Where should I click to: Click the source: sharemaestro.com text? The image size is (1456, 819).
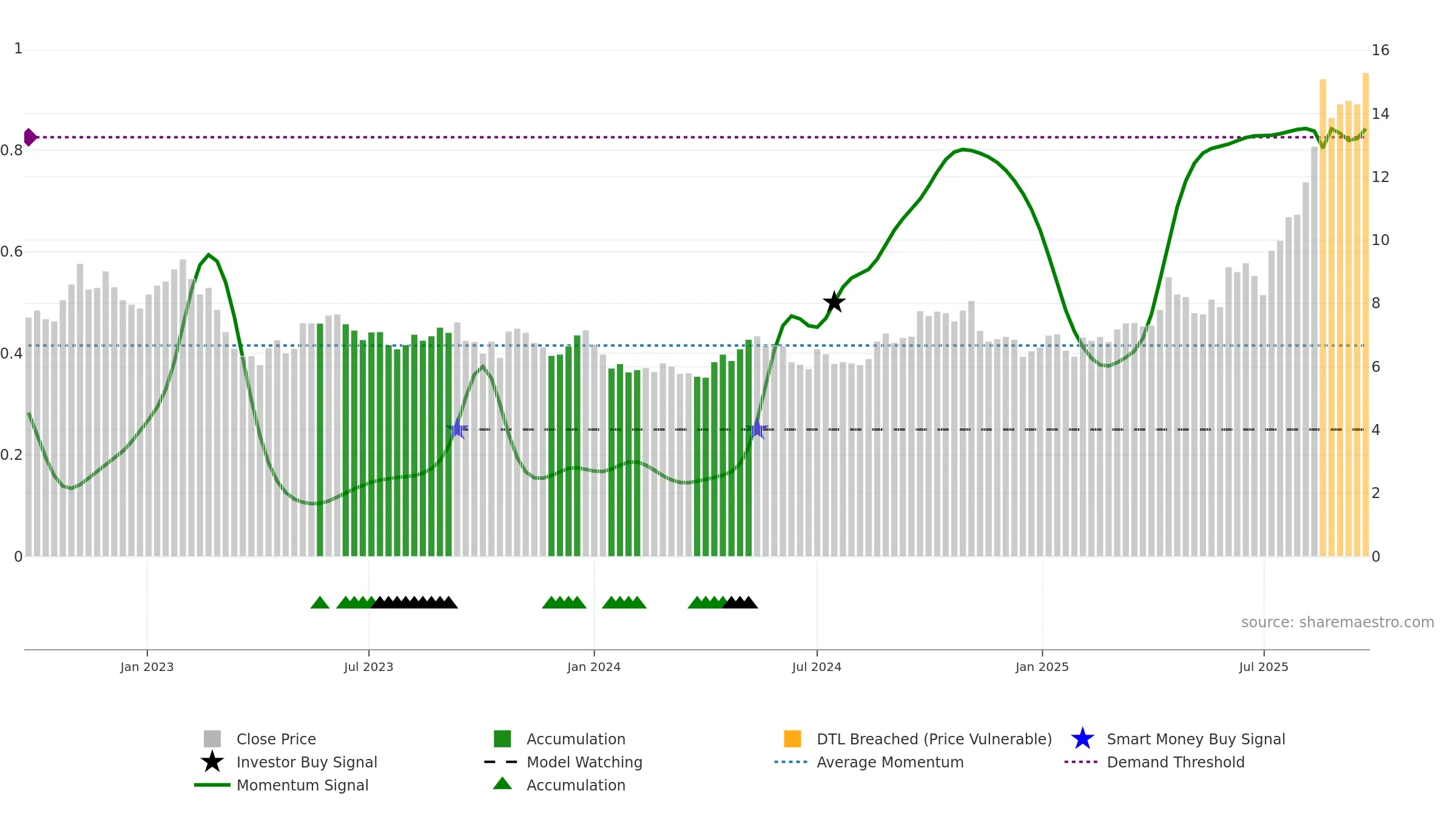click(x=1338, y=622)
